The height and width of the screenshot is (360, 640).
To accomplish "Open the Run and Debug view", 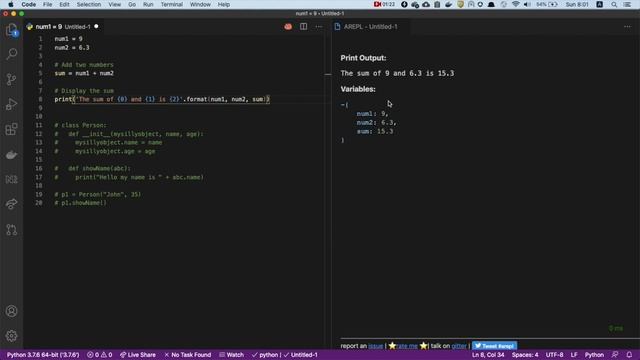I will (11, 104).
